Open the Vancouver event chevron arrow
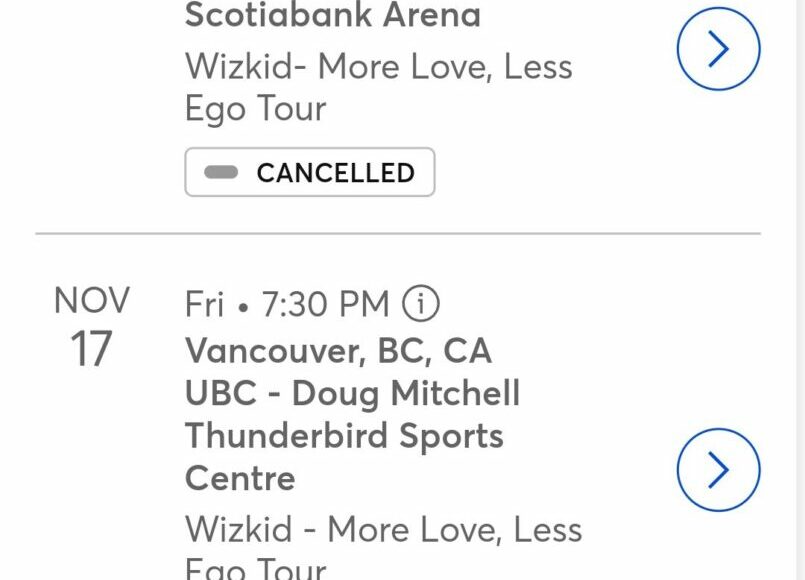Viewport: 805px width, 580px height. click(x=718, y=470)
